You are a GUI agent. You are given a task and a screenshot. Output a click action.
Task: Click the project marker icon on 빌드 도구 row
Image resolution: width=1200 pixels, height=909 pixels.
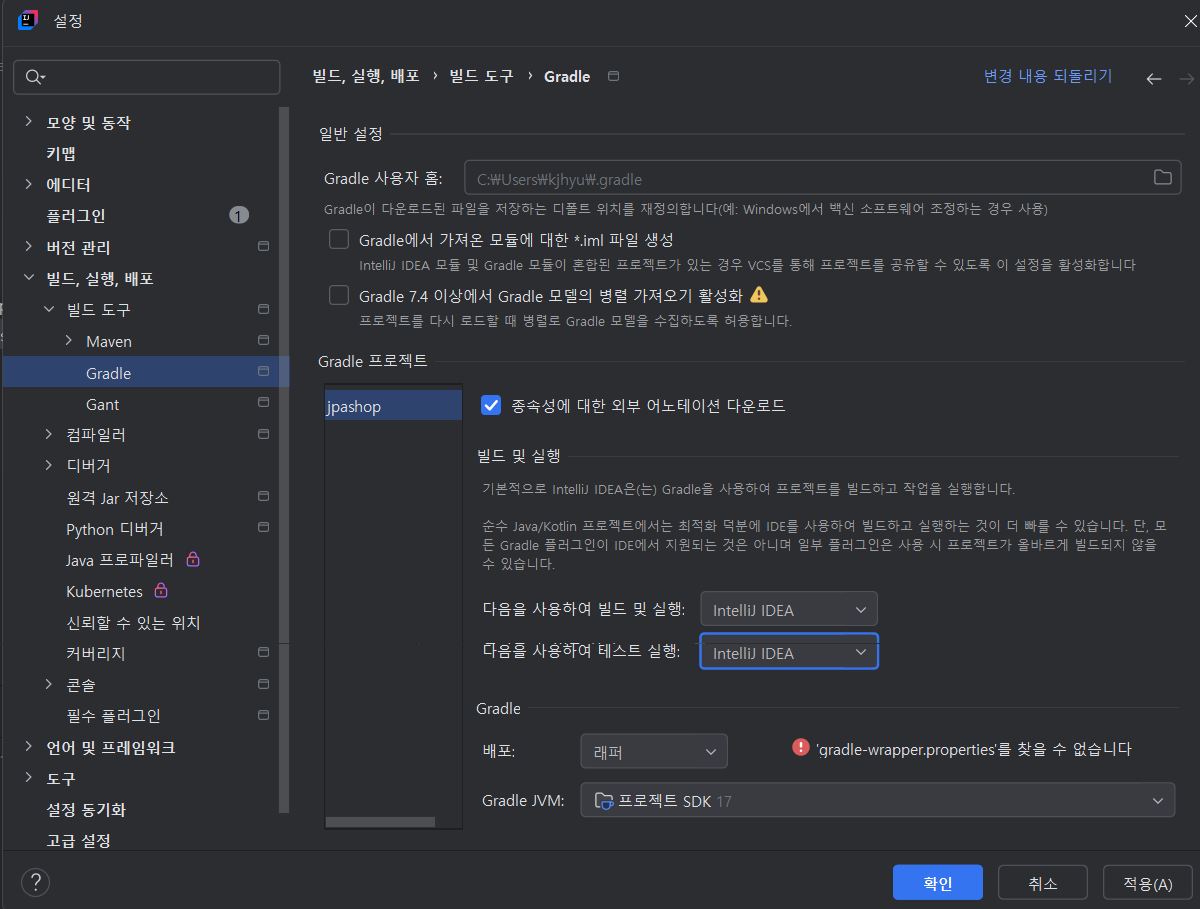[x=263, y=309]
